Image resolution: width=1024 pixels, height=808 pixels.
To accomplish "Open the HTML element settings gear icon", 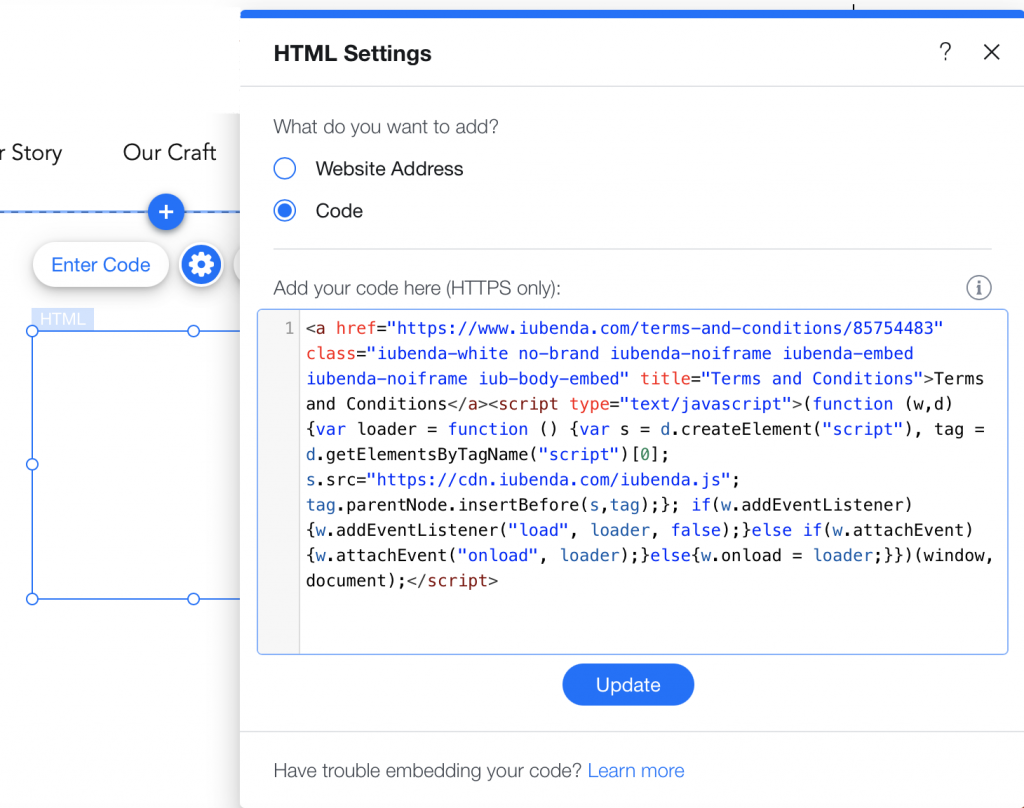I will 201,264.
